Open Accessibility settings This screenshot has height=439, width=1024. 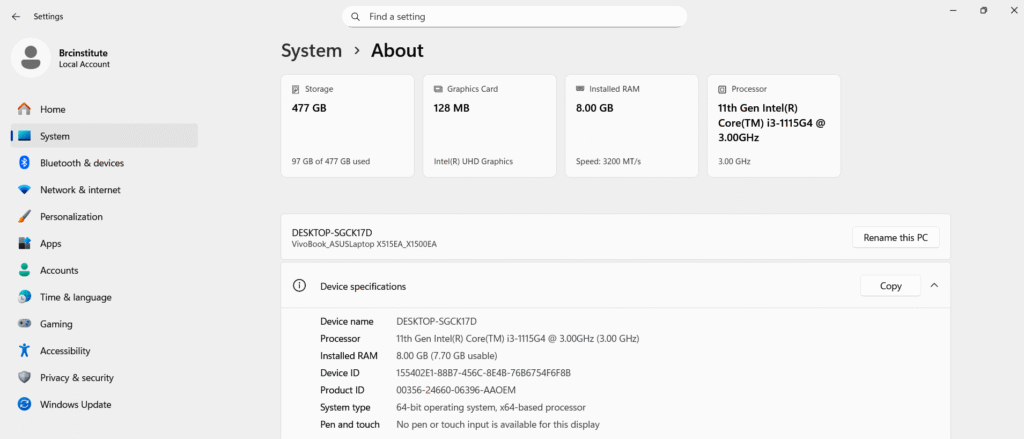104,350
